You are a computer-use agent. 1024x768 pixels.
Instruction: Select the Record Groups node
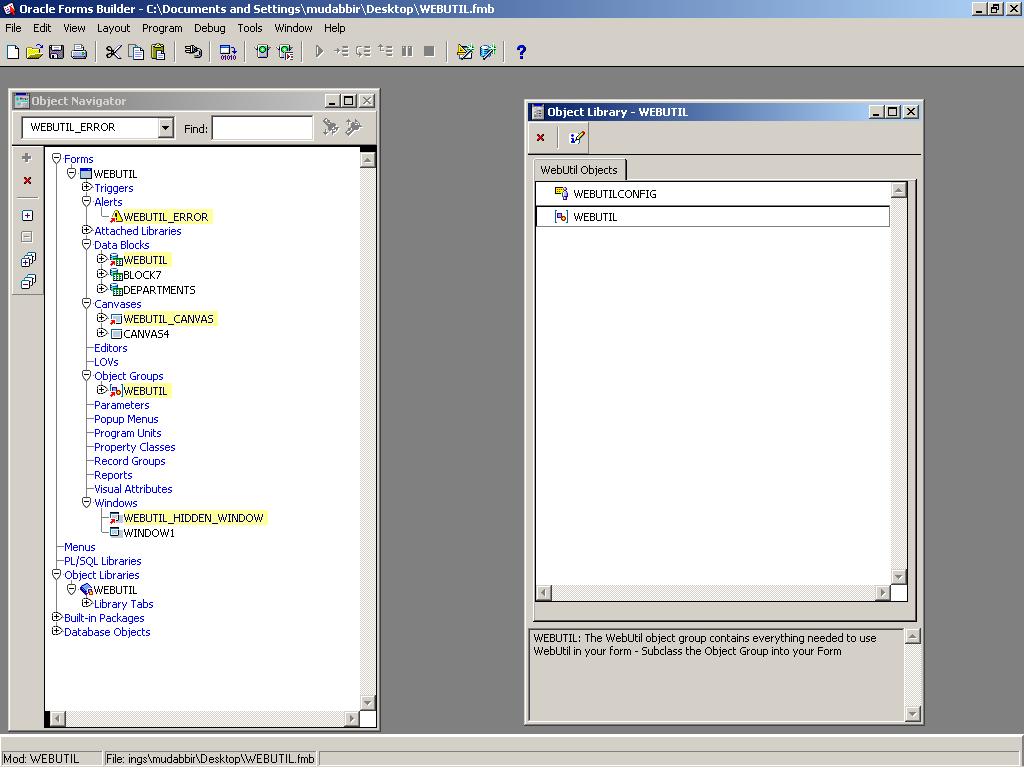pos(129,461)
